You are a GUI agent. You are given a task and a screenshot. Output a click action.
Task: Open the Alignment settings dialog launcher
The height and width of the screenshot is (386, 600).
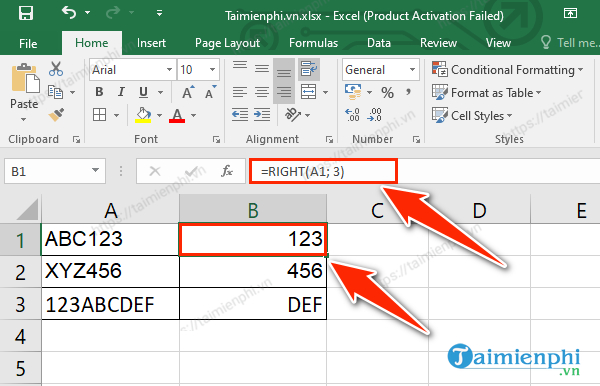tap(329, 140)
